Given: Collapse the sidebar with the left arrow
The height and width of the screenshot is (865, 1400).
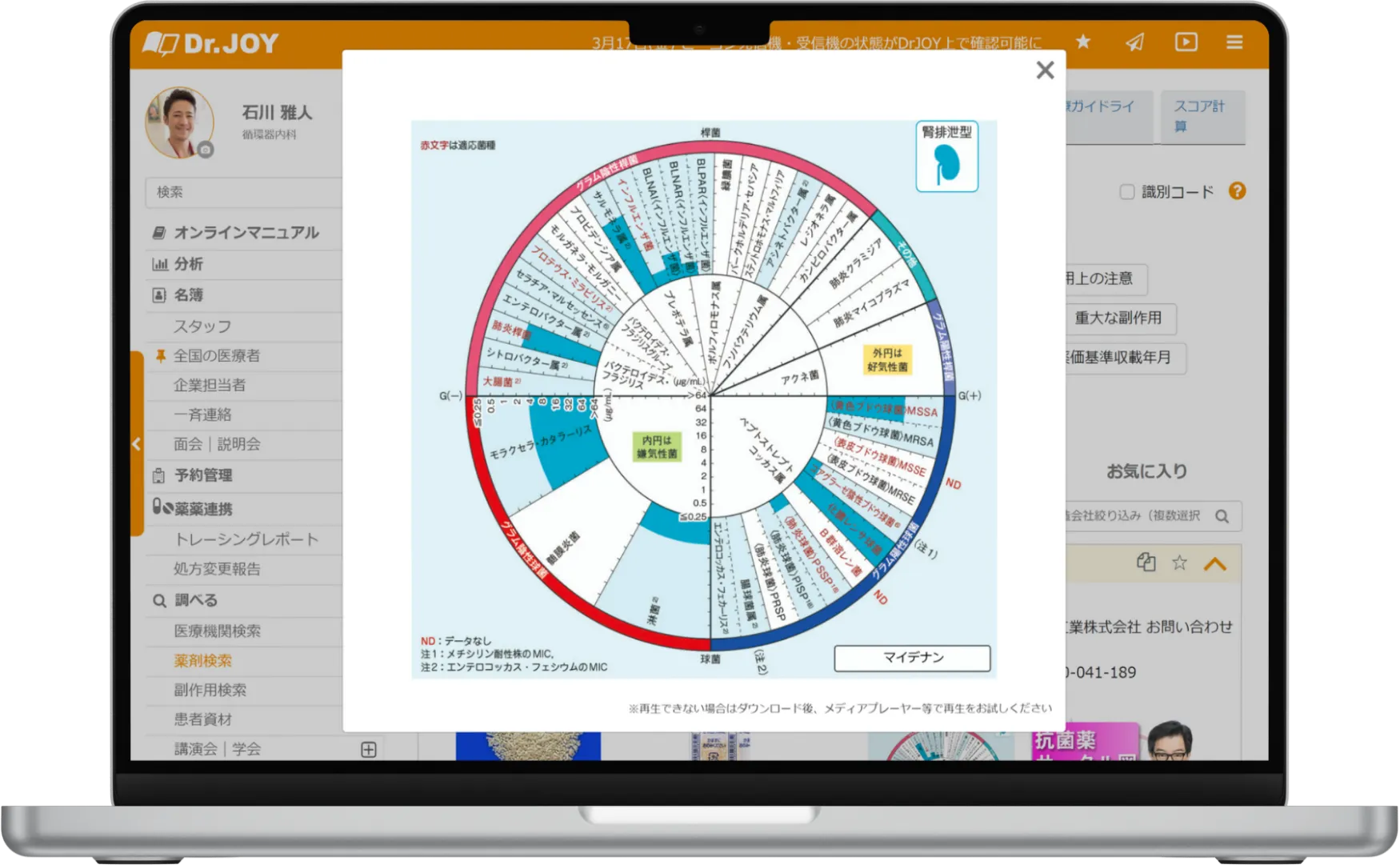Looking at the screenshot, I should tap(136, 444).
